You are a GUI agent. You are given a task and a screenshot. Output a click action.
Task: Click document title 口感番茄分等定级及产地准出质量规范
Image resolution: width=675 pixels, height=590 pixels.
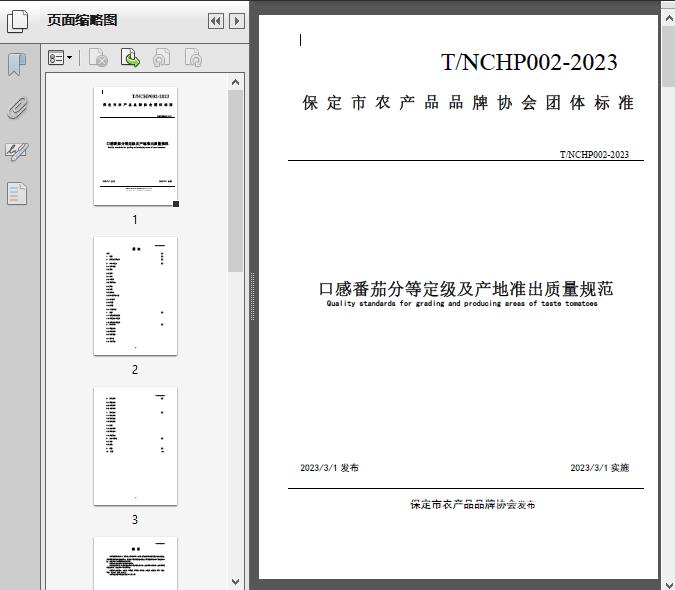[466, 289]
